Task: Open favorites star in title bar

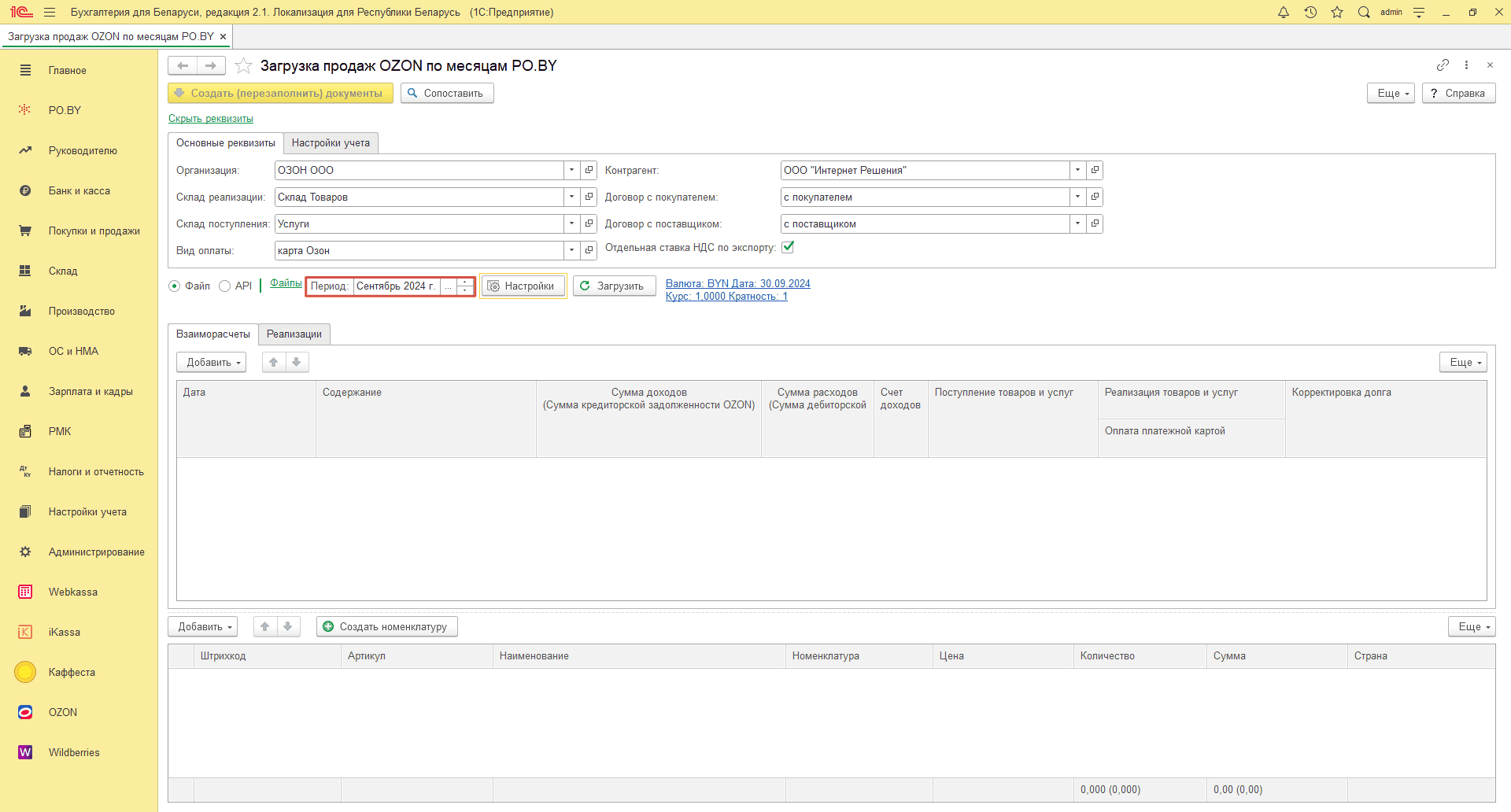Action: click(1337, 12)
